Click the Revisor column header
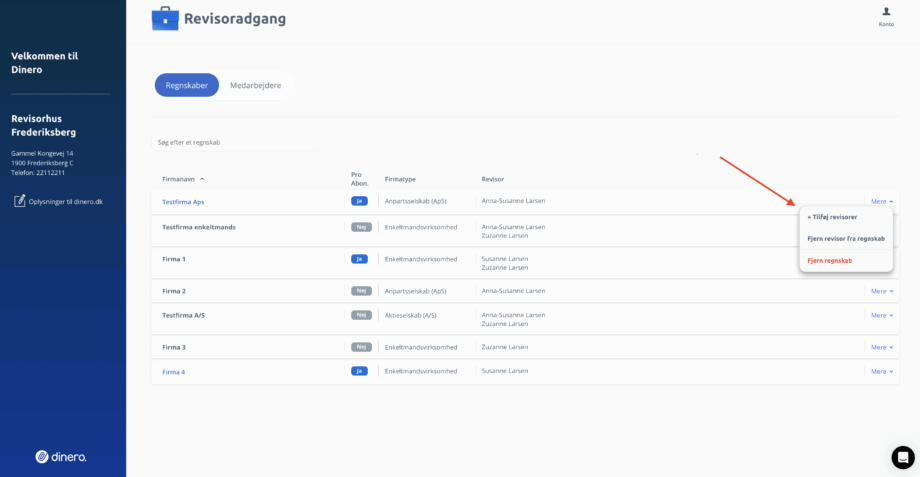Screen dimensions: 920x477 493,179
